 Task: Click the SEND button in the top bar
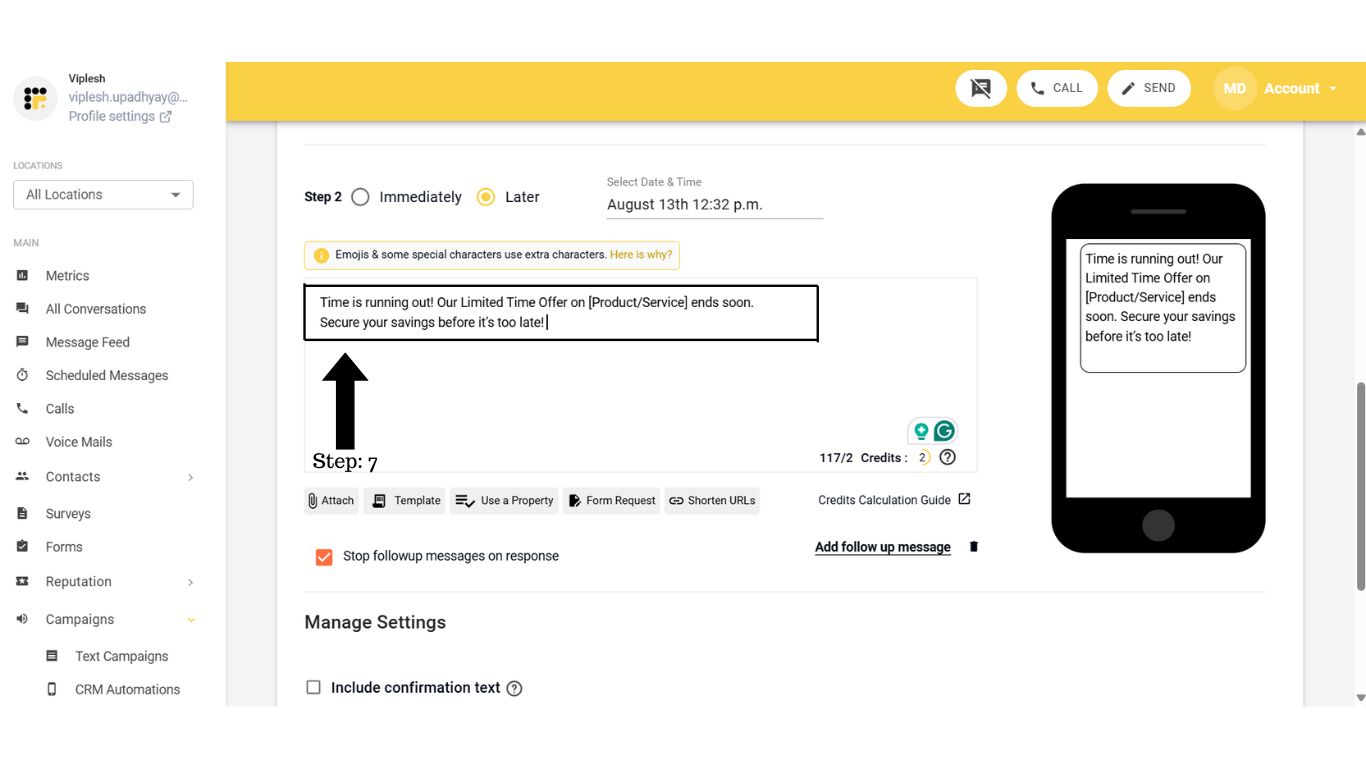coord(1149,88)
